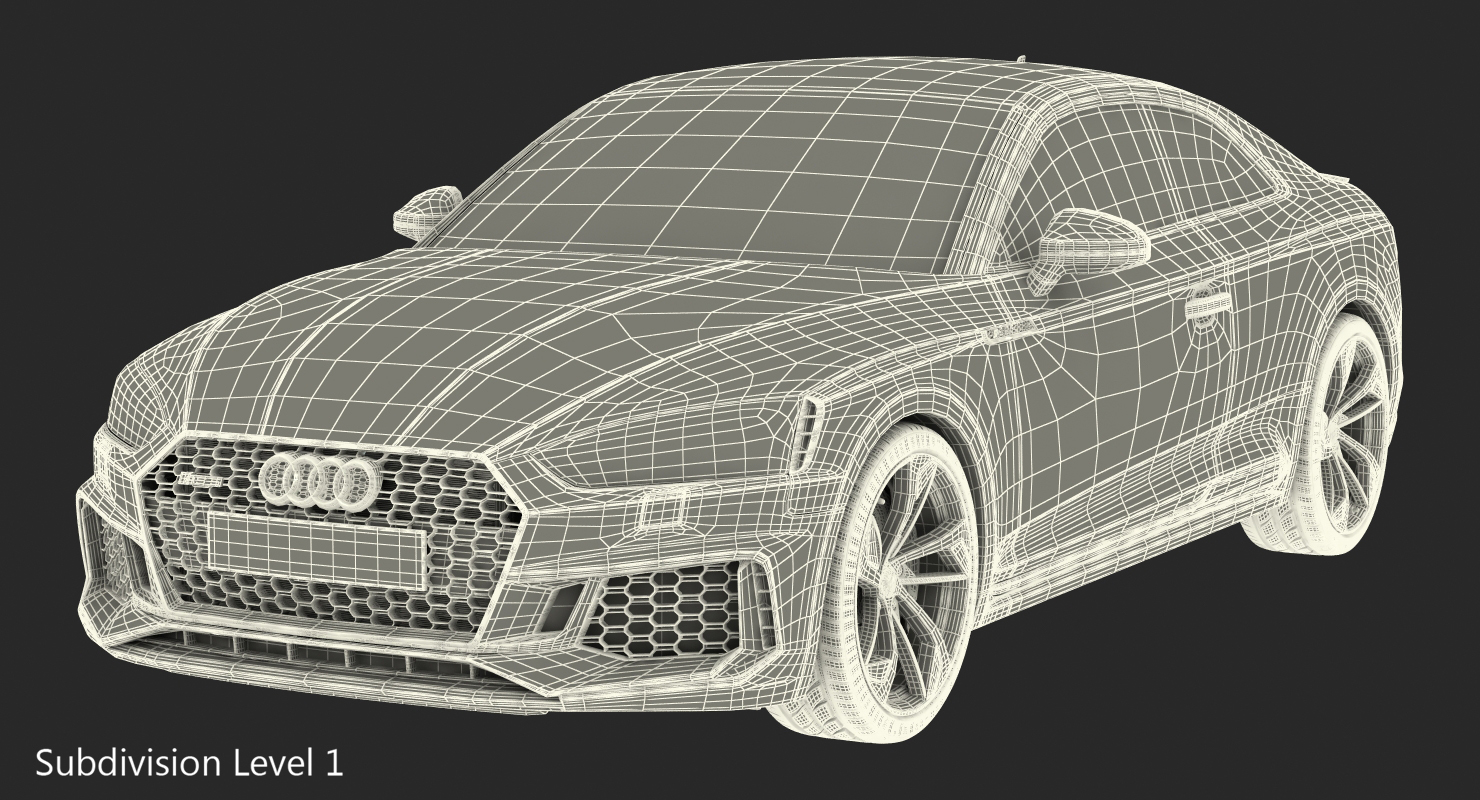Click the 'Subdivision Level 1' caption text
Screen dimensions: 1480x800
point(189,764)
